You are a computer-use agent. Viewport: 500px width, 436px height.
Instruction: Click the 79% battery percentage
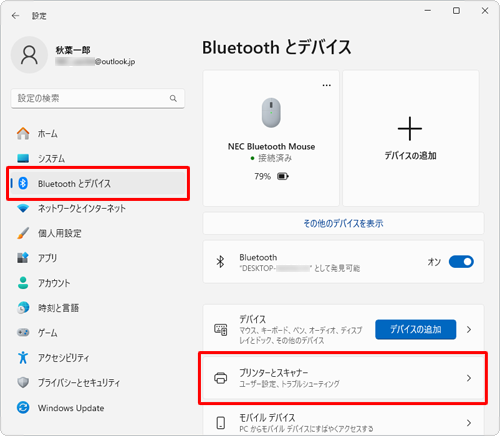263,176
